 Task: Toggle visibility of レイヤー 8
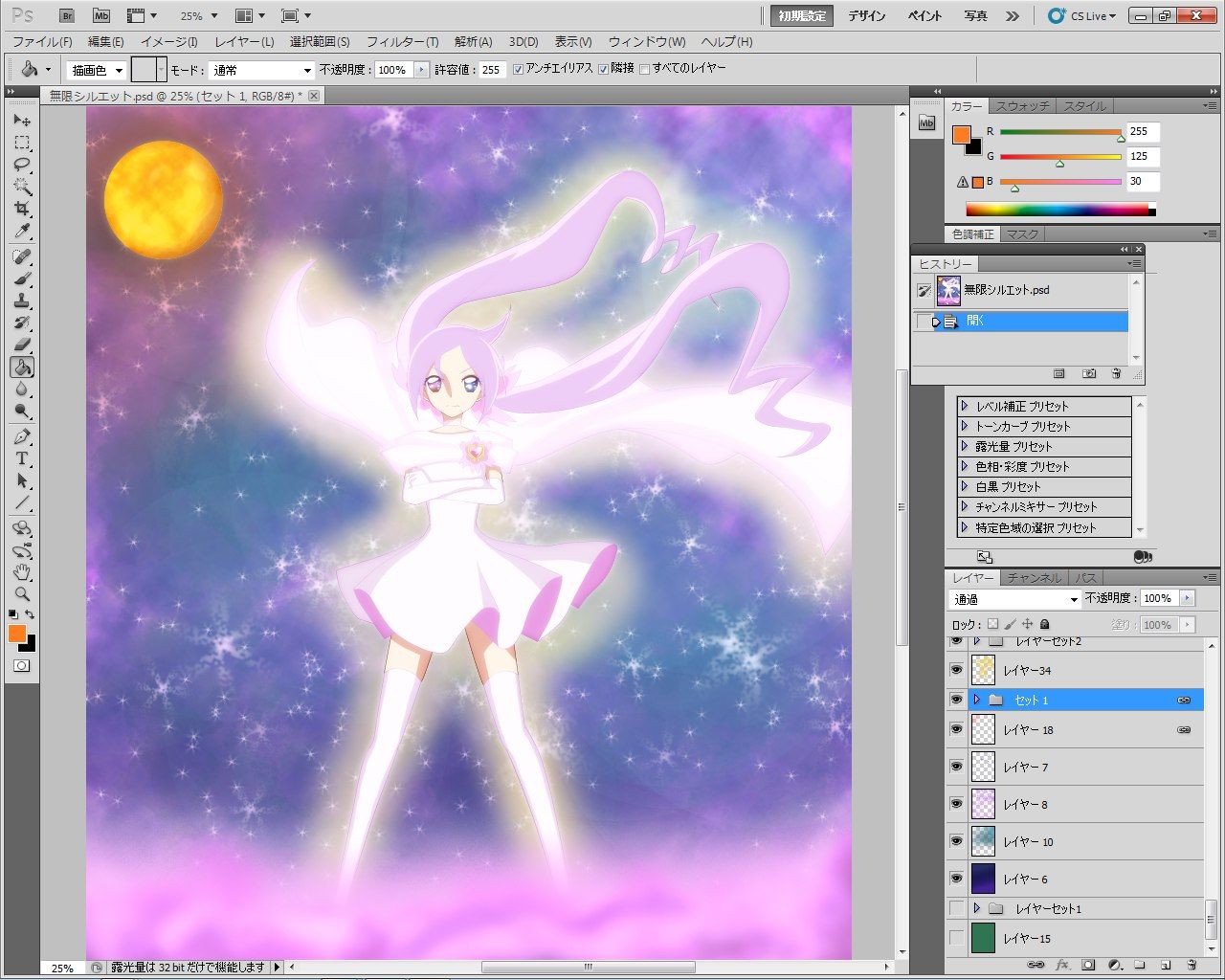956,804
